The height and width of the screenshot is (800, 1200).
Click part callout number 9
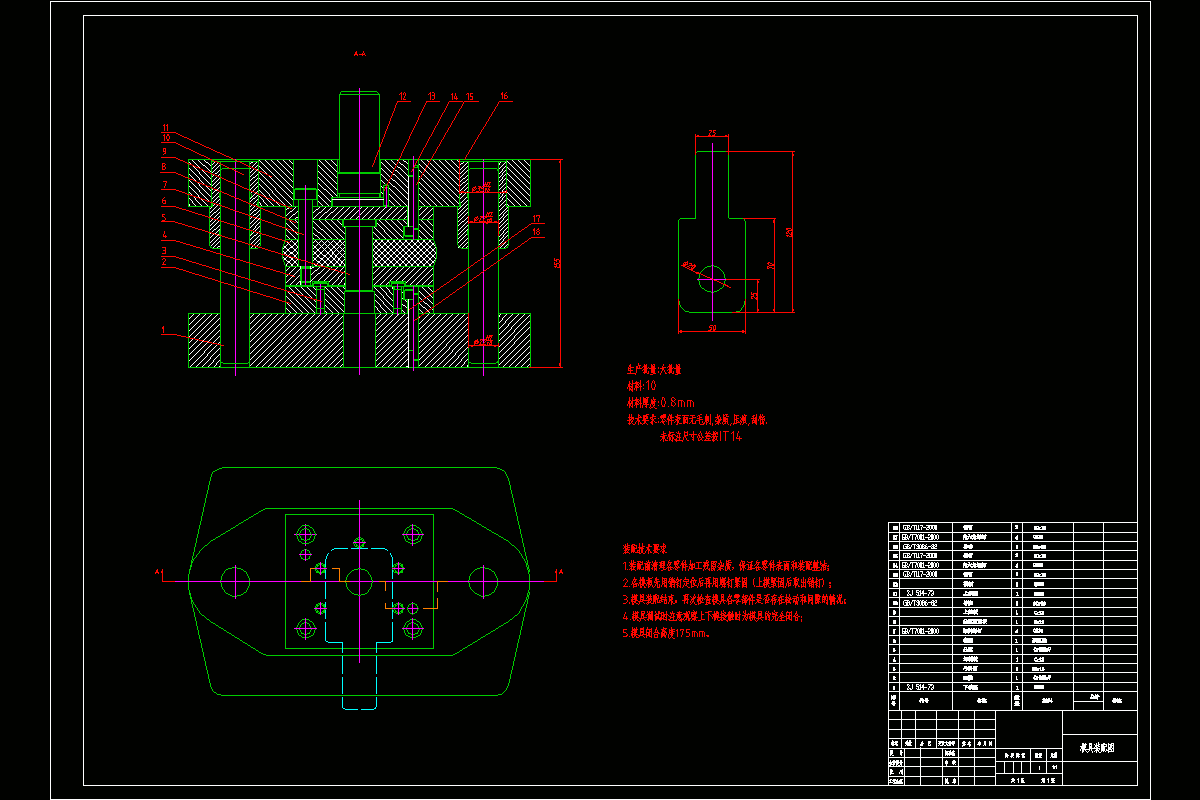pyautogui.click(x=165, y=151)
